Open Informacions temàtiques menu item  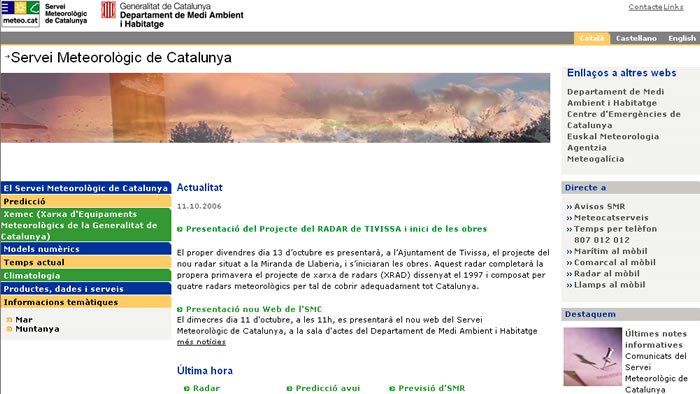tap(86, 302)
